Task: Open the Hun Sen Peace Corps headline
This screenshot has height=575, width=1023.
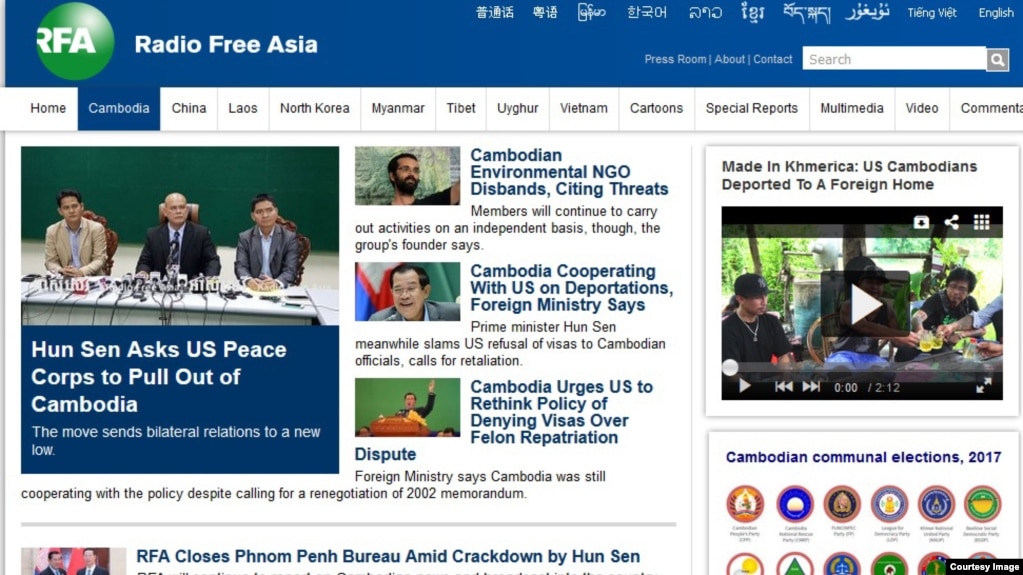Action: 159,377
